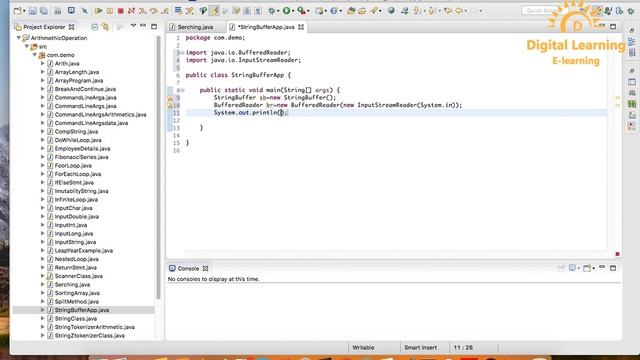Click the Save All toolbar icon
The image size is (640, 360).
(x=44, y=11)
